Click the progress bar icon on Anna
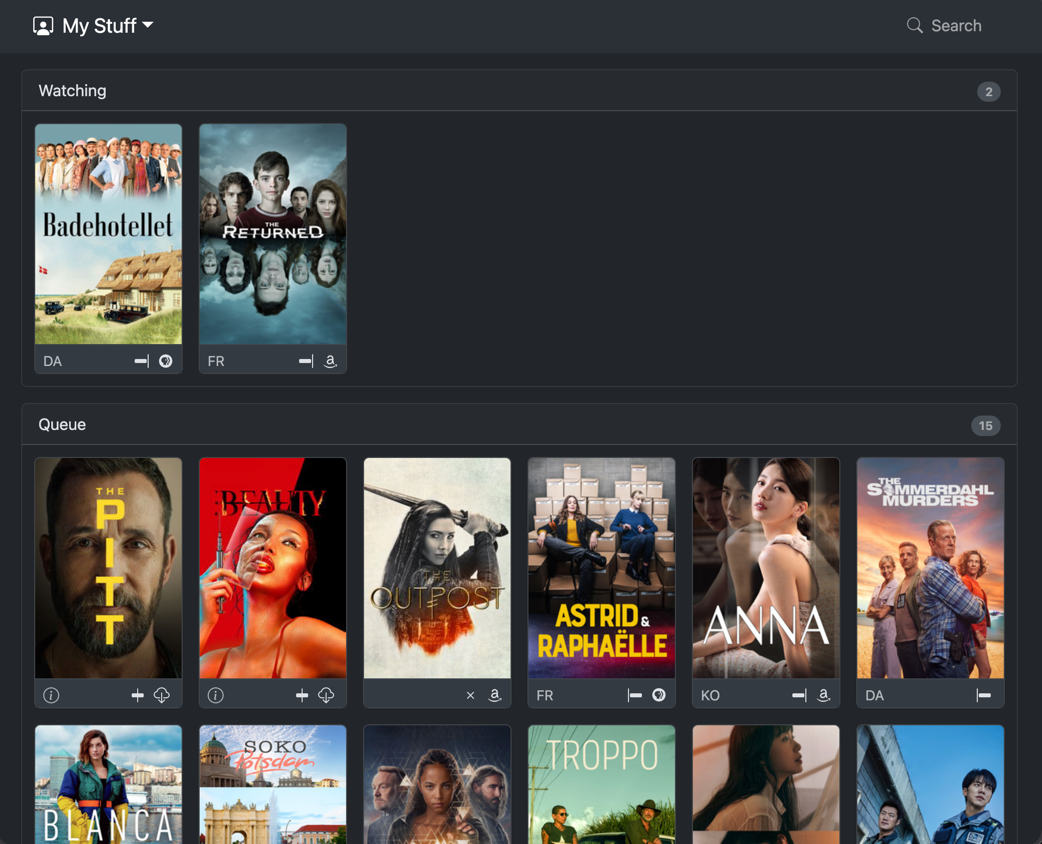Screen dimensions: 1042x844 pos(799,695)
